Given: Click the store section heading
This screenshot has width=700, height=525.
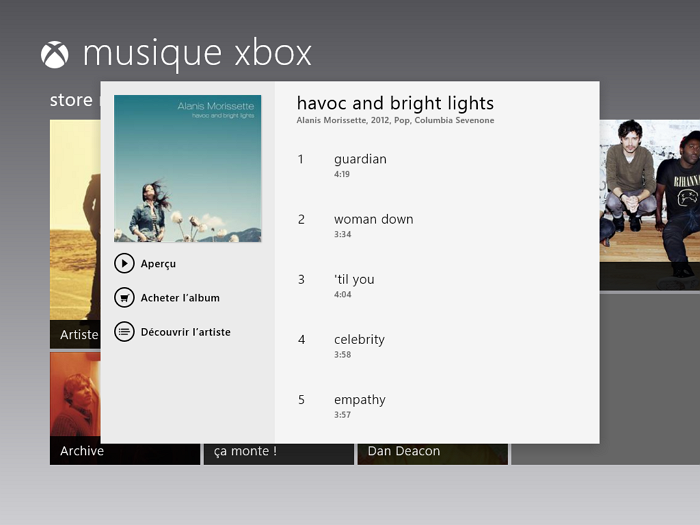Looking at the screenshot, I should tap(70, 100).
